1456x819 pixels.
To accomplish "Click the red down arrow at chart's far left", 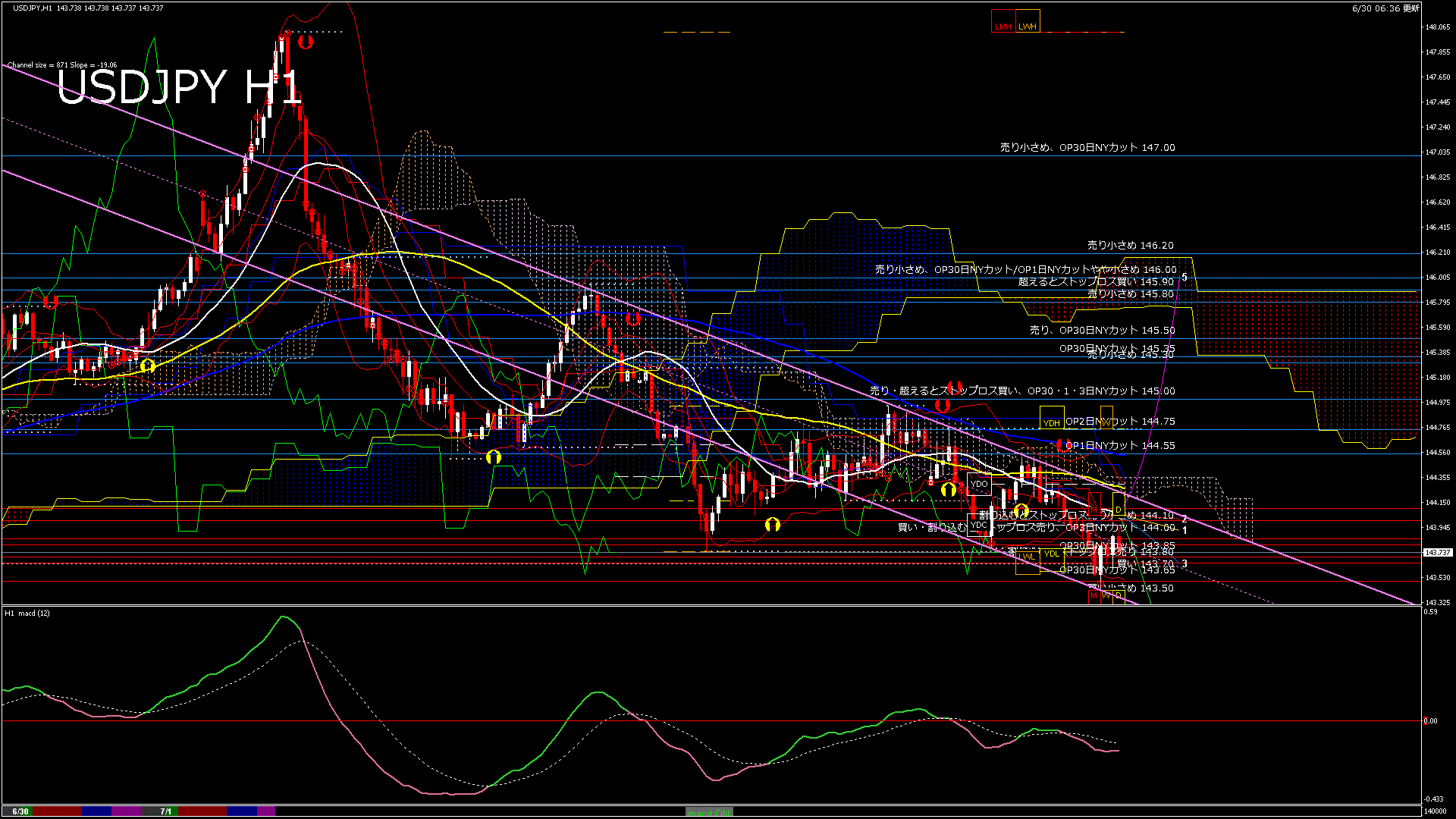I will pyautogui.click(x=51, y=302).
